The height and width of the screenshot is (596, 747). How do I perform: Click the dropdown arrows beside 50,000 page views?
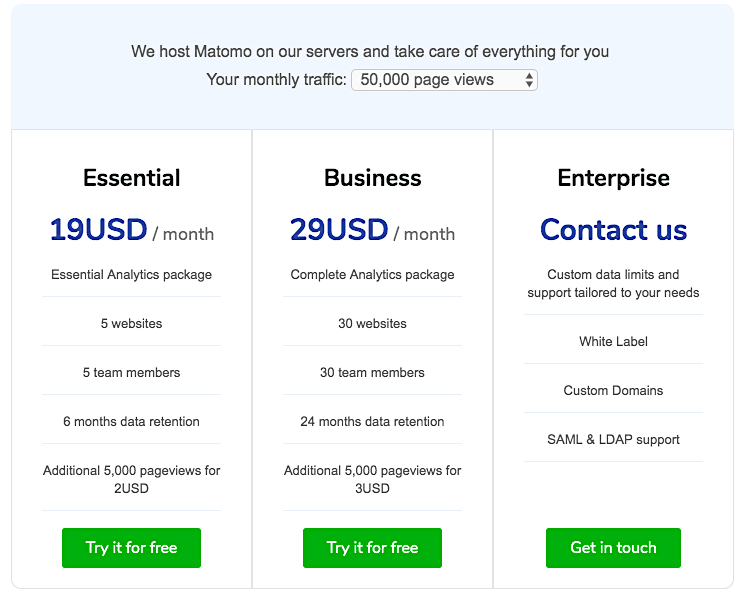click(x=529, y=80)
